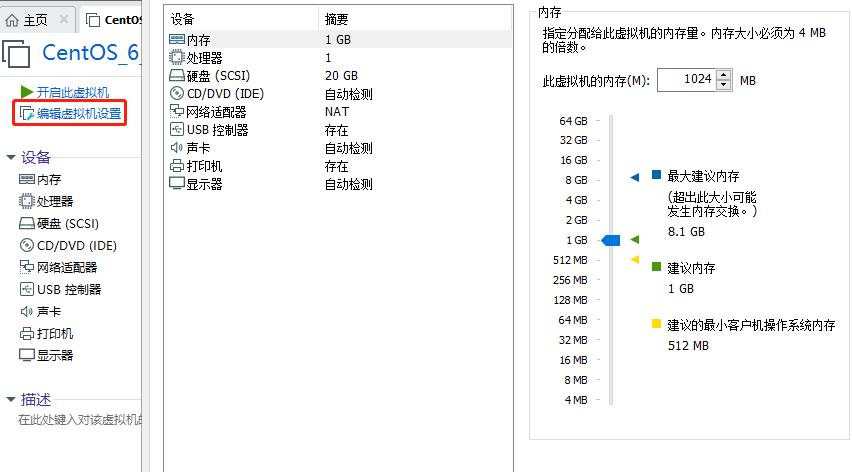Viewport: 852px width, 472px height.
Task: Click the memory value field showing 1024
Action: click(687, 79)
